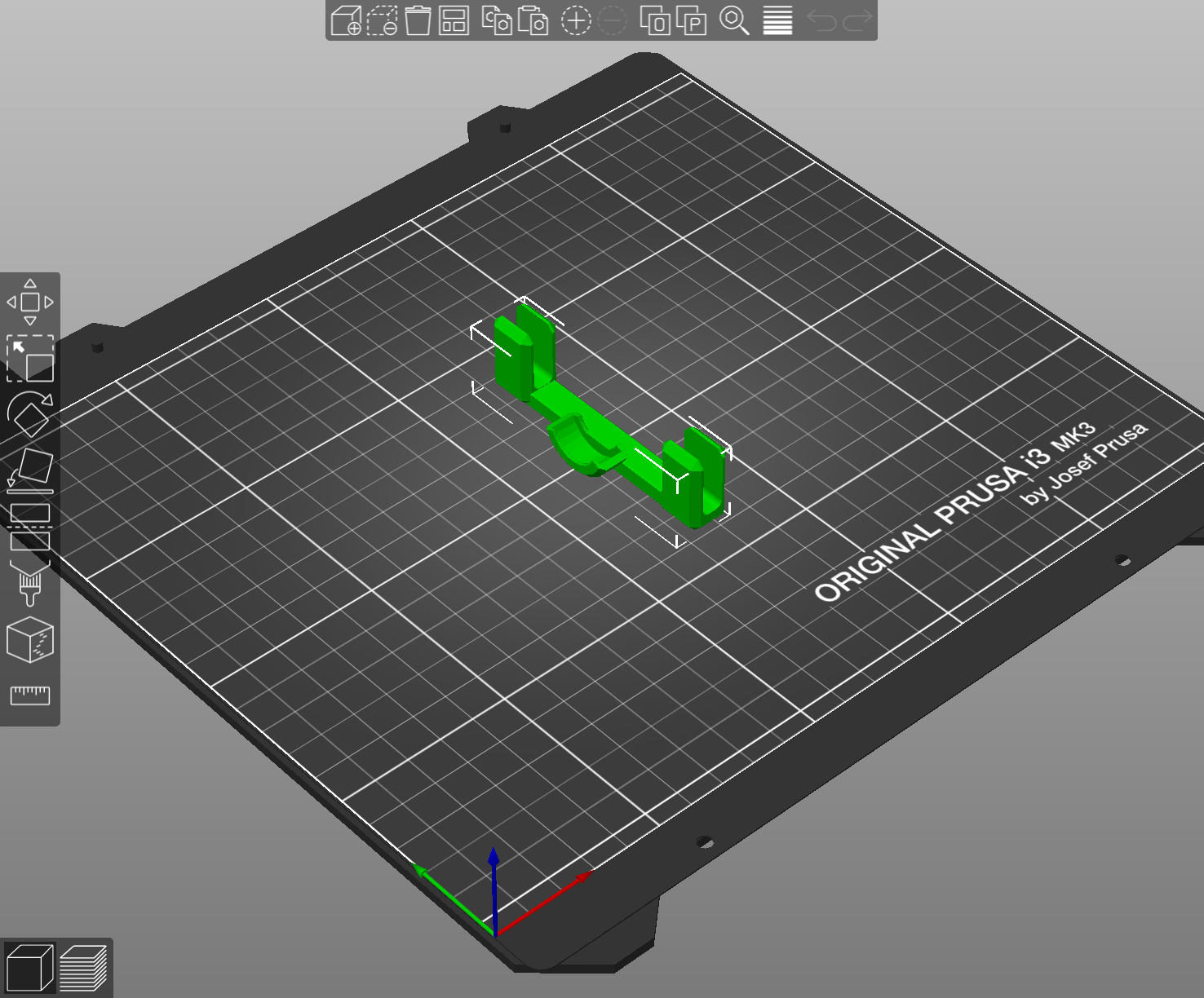The height and width of the screenshot is (998, 1204).
Task: Add an instance with plus icon
Action: pyautogui.click(x=576, y=20)
